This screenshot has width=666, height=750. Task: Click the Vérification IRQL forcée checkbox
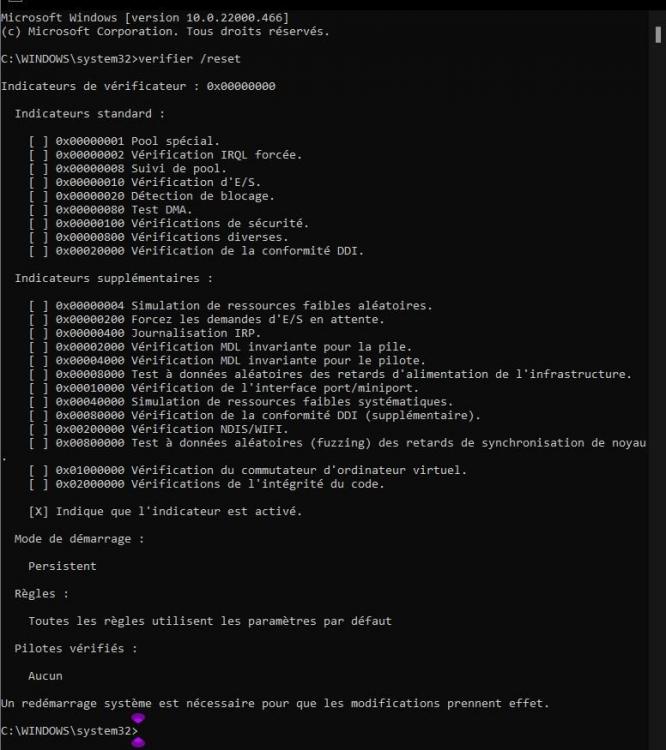coord(38,155)
